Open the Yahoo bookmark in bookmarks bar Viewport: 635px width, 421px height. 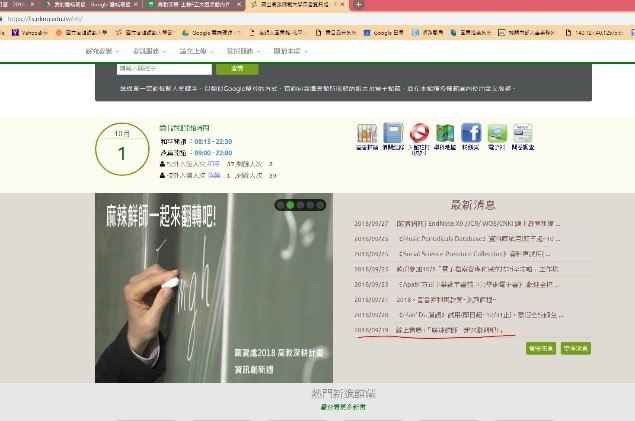[29, 33]
